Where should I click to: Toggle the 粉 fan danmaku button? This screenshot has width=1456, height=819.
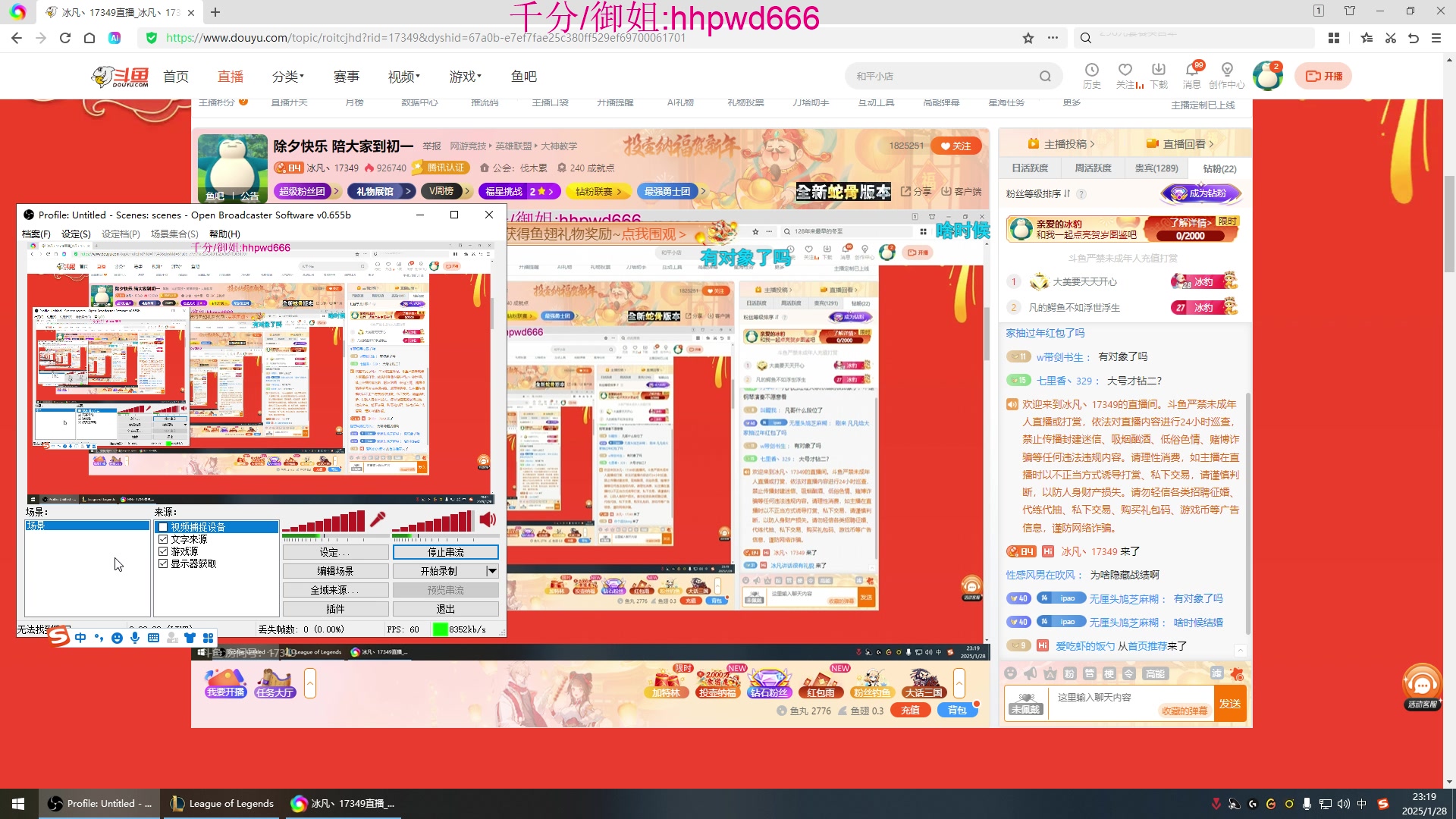tap(1069, 673)
